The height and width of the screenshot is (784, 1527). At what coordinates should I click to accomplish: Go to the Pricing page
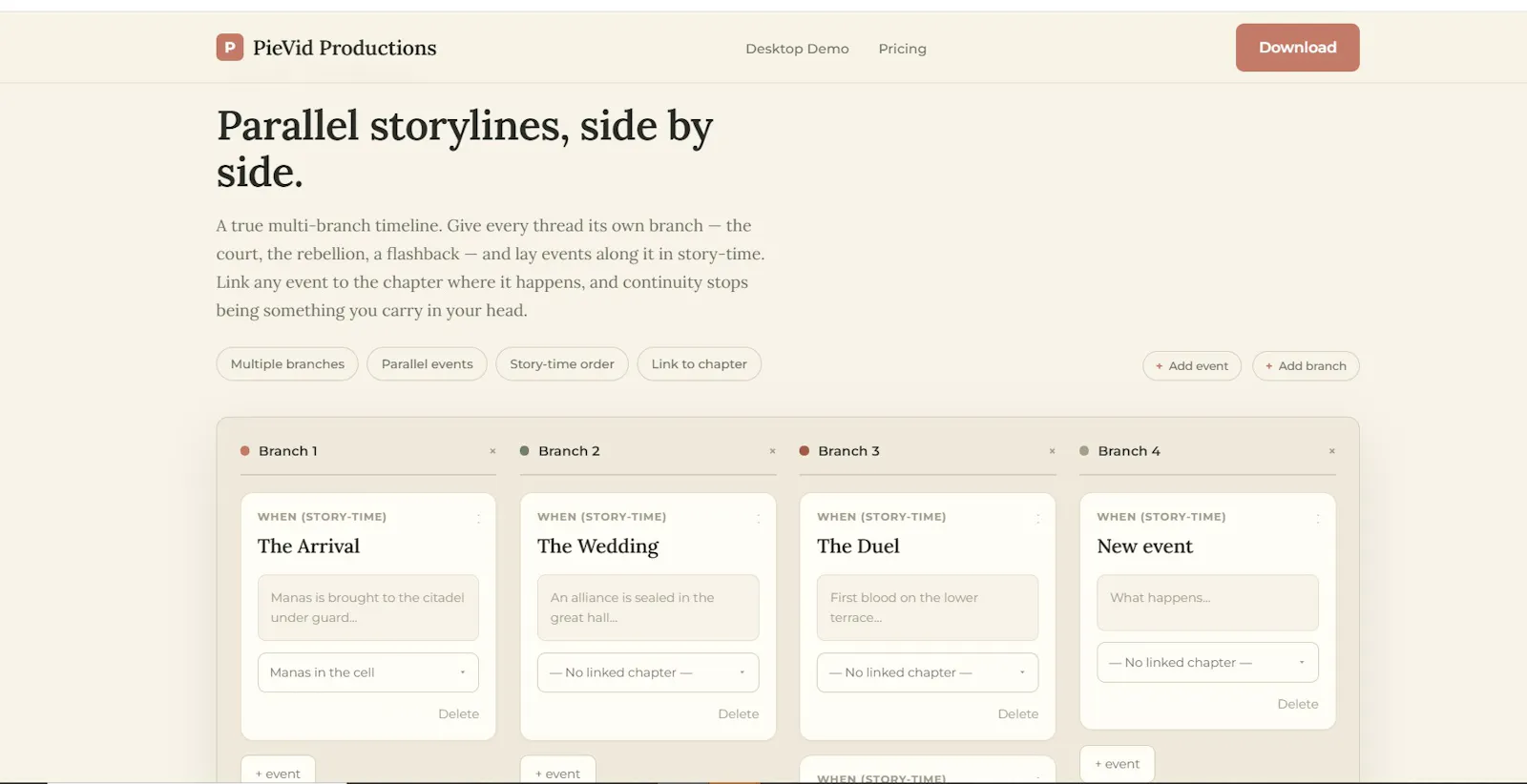pyautogui.click(x=902, y=49)
